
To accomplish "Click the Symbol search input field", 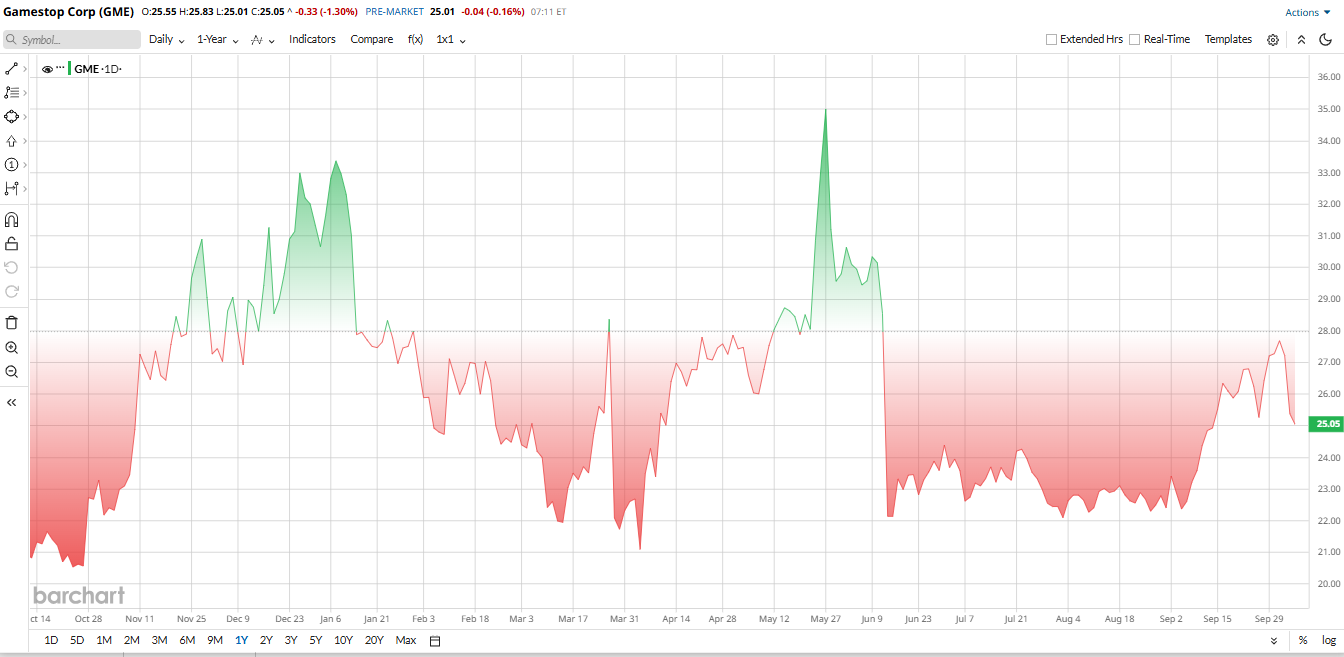I will (x=72, y=40).
